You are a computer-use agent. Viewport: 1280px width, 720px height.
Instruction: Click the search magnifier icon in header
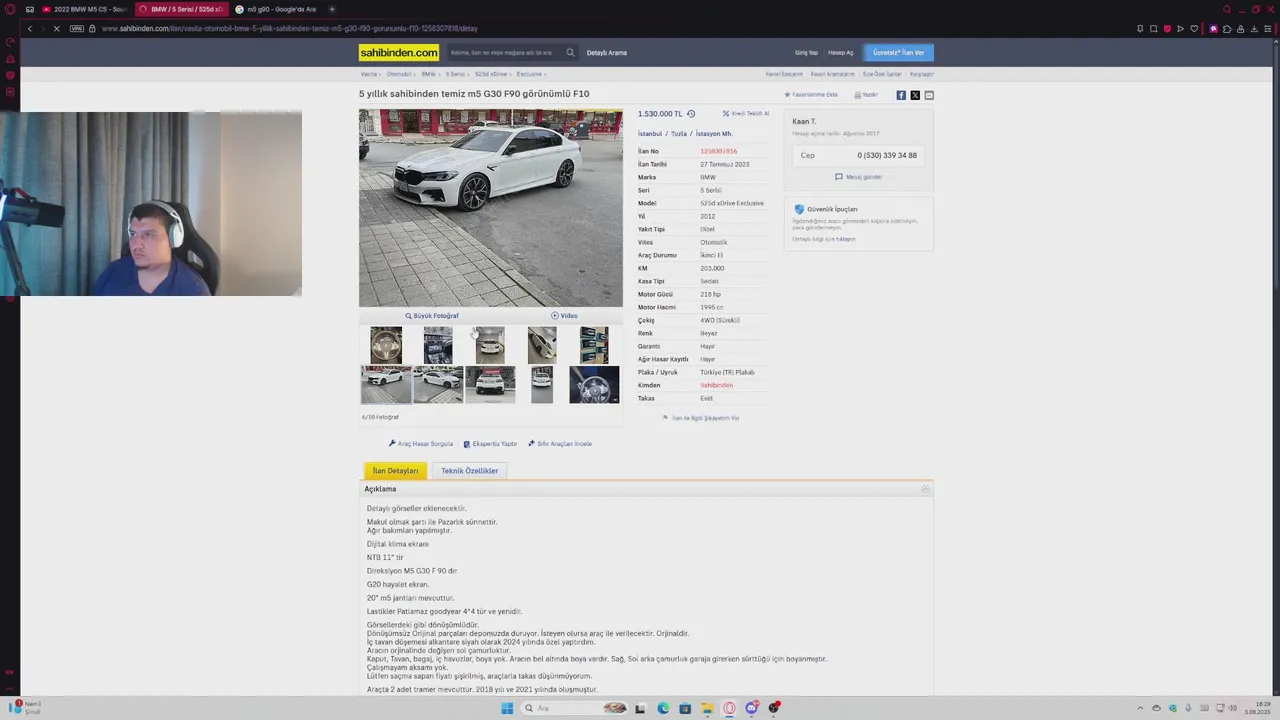coord(570,52)
